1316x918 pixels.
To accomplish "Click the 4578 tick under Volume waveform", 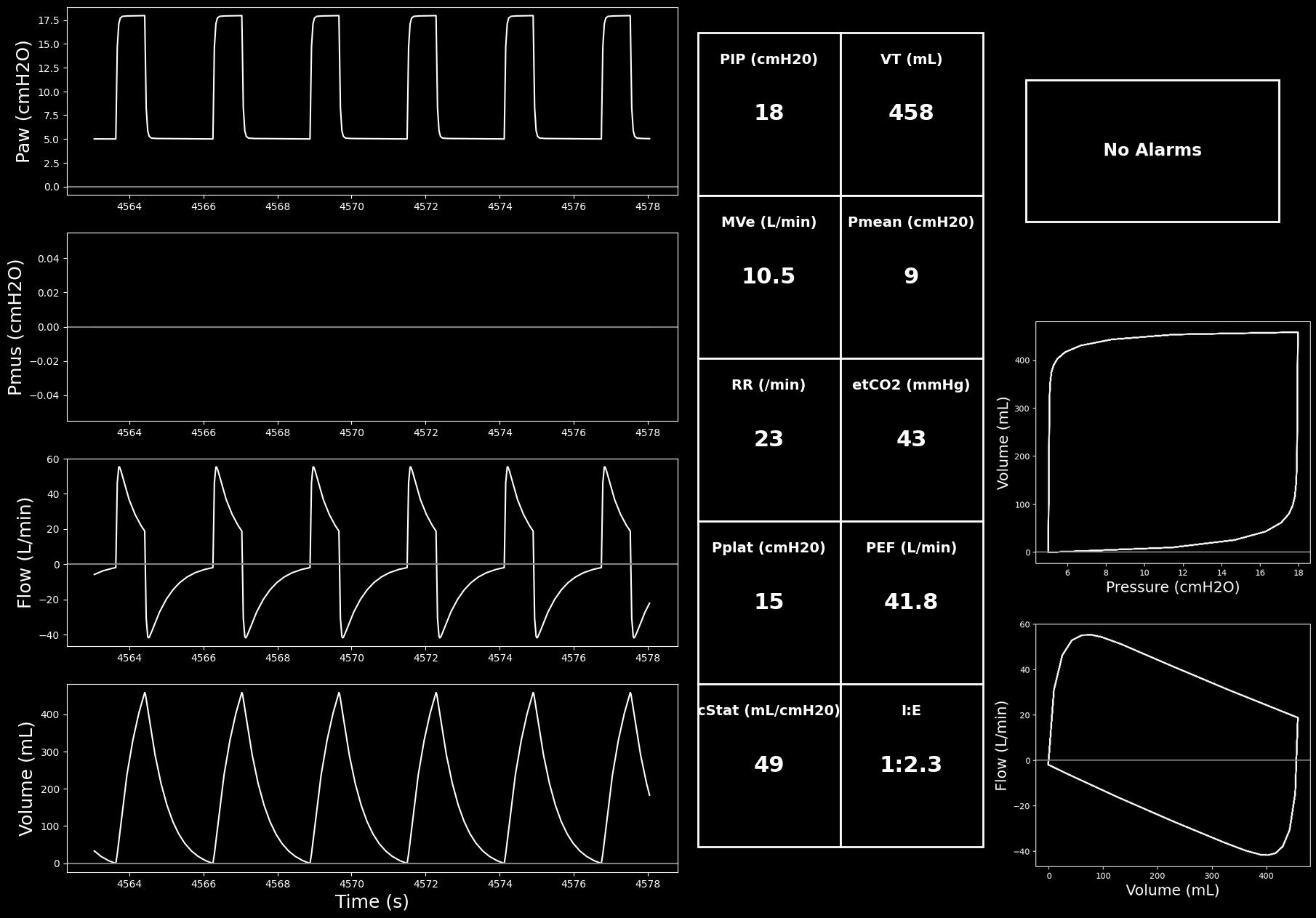I will coord(648,885).
